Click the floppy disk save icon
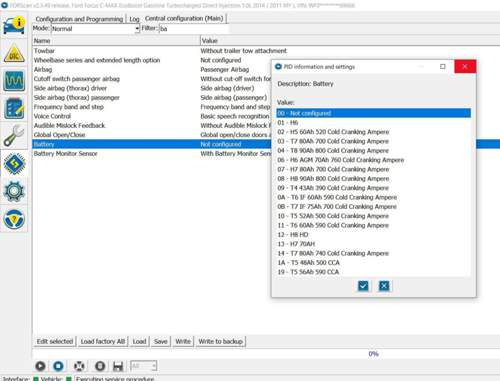The height and width of the screenshot is (381, 500). (x=118, y=366)
